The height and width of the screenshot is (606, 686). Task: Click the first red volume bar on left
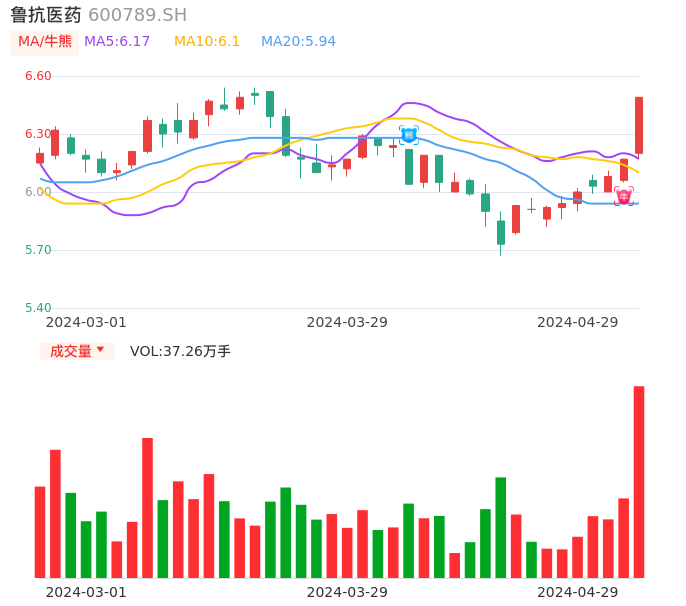pyautogui.click(x=40, y=532)
